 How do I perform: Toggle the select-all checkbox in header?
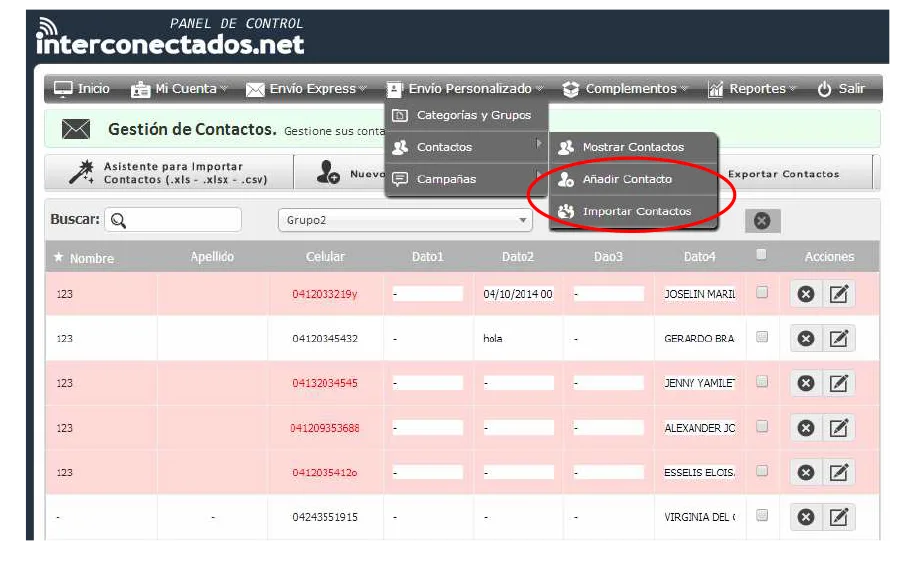[761, 254]
